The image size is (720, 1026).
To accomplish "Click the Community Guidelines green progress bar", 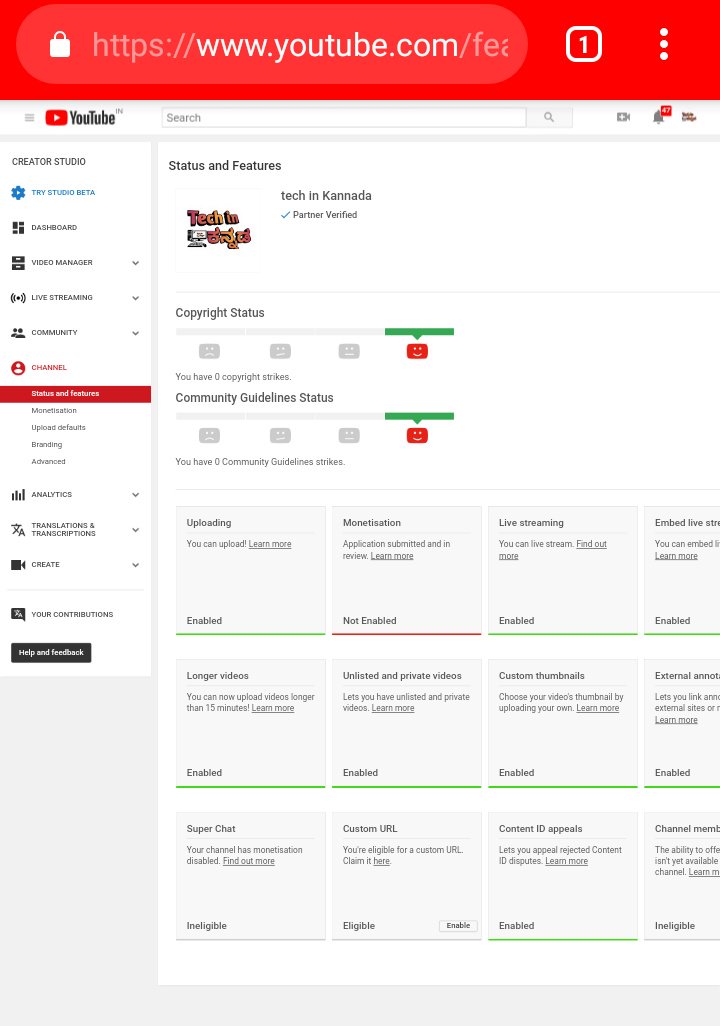I will pyautogui.click(x=419, y=416).
